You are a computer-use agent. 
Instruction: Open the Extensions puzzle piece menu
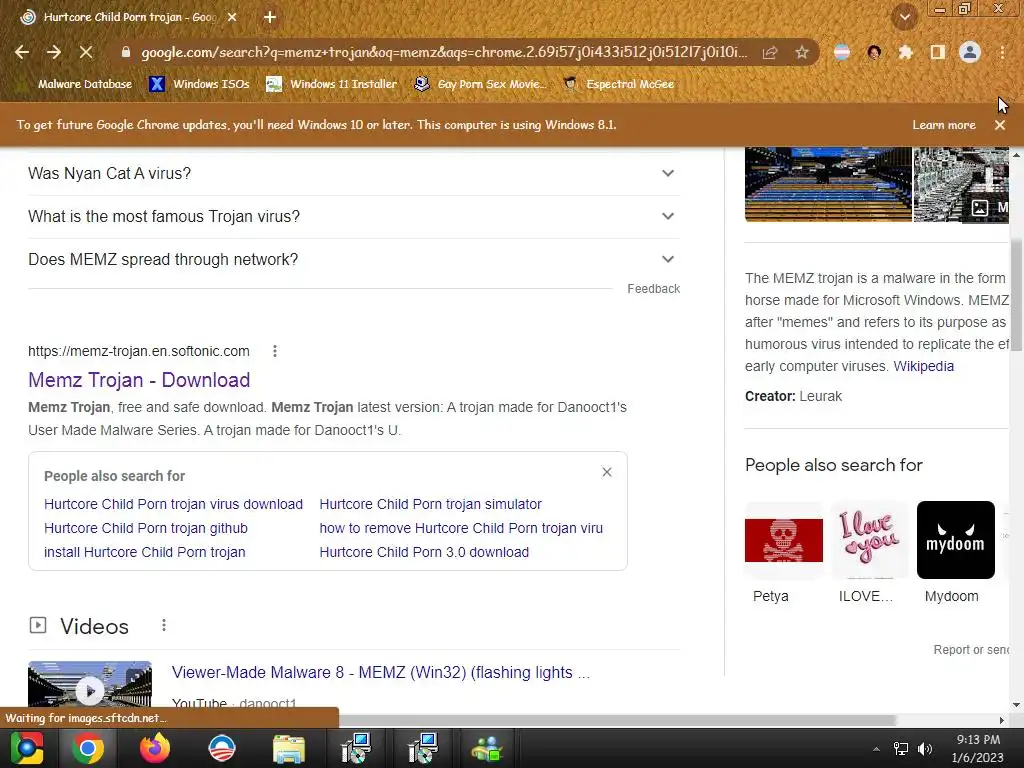pos(905,52)
